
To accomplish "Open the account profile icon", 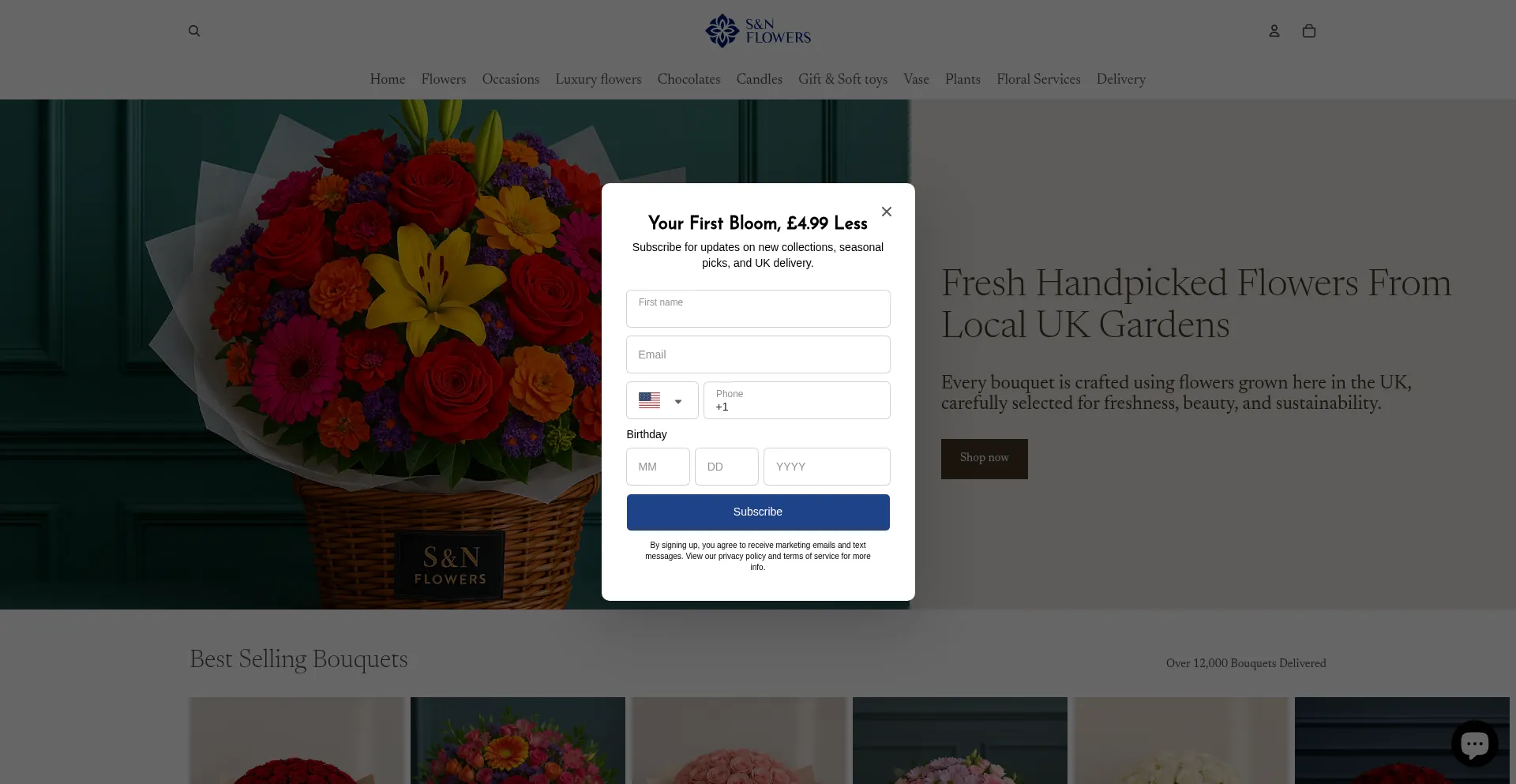I will coord(1274,32).
